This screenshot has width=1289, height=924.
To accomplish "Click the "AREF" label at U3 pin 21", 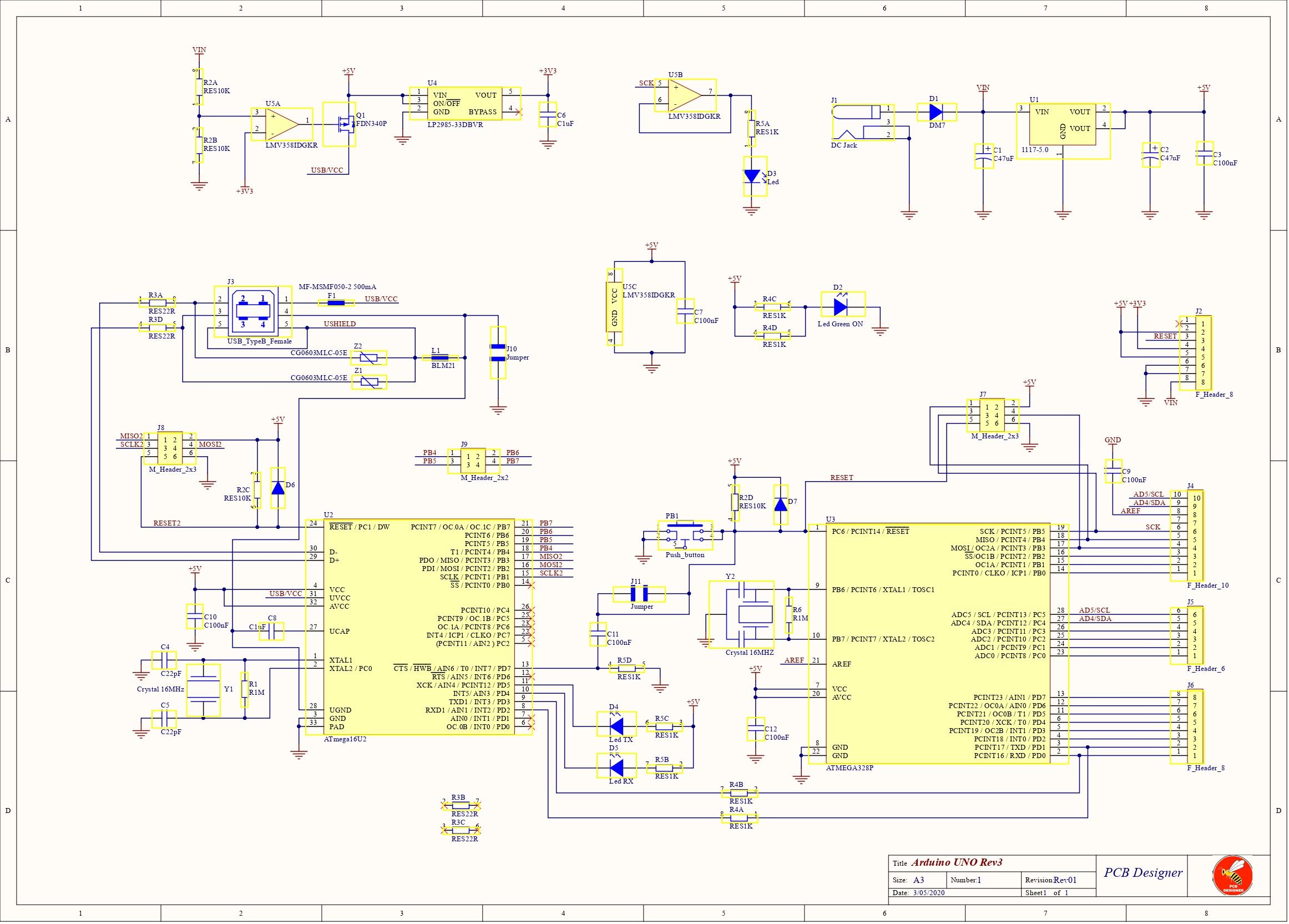I will (x=795, y=660).
